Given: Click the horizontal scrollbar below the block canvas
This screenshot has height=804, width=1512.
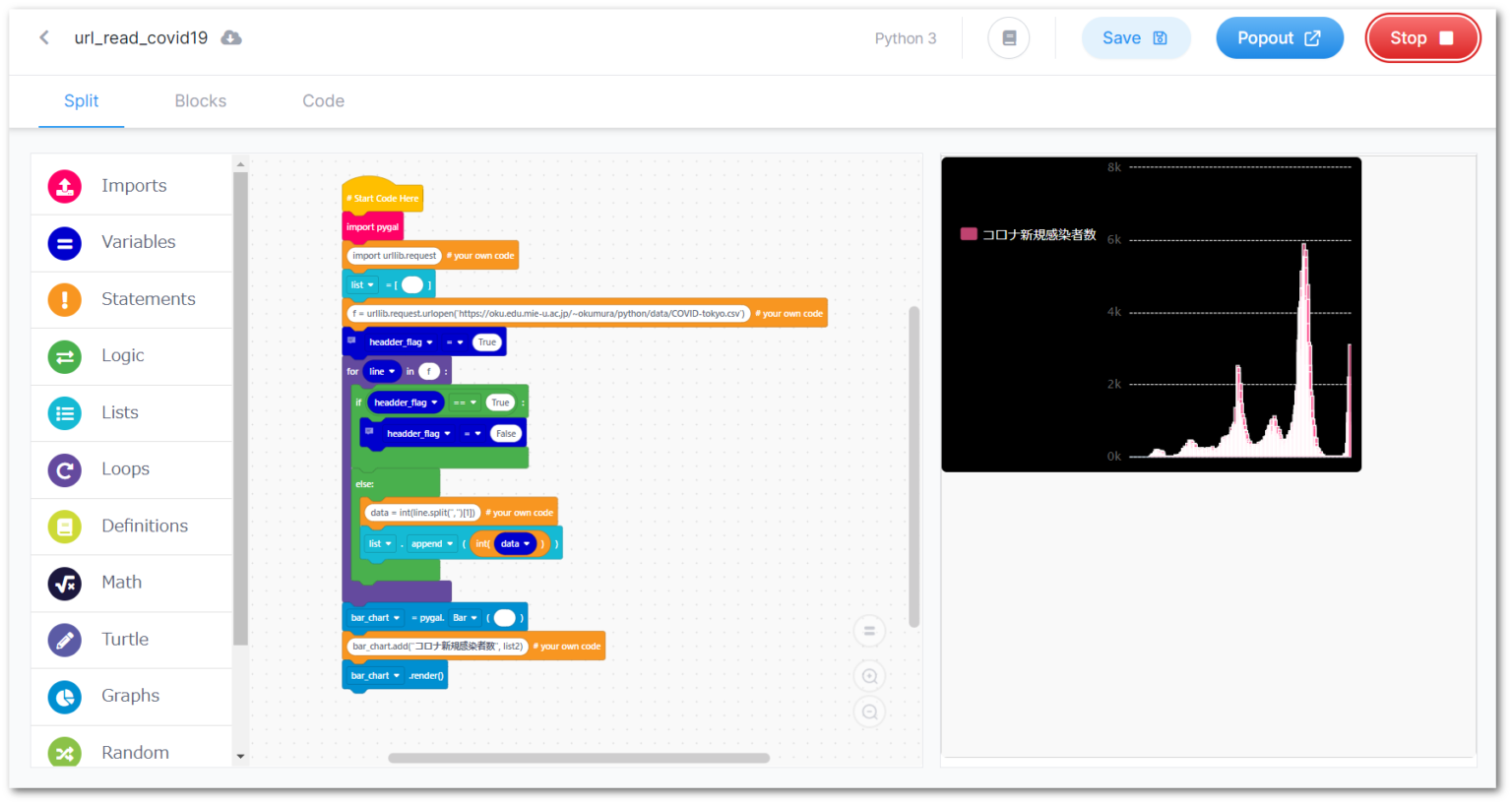Looking at the screenshot, I should click(579, 758).
